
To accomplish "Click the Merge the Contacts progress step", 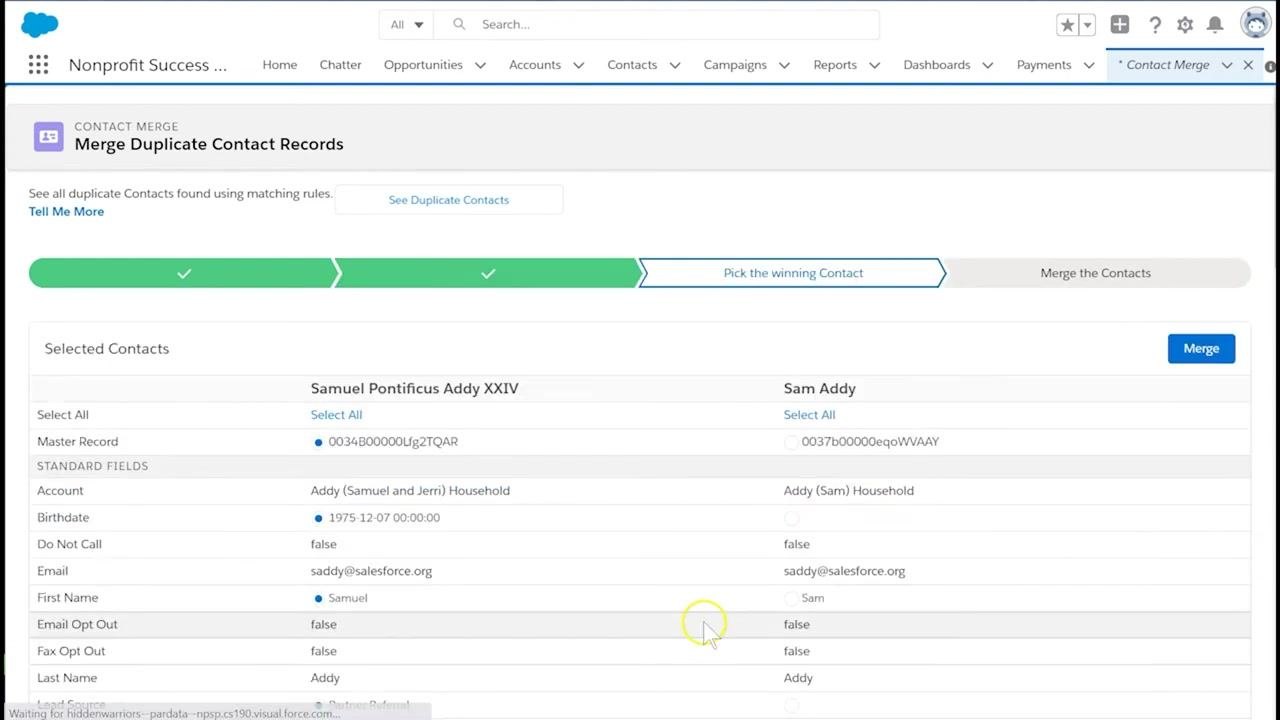I will [1096, 273].
